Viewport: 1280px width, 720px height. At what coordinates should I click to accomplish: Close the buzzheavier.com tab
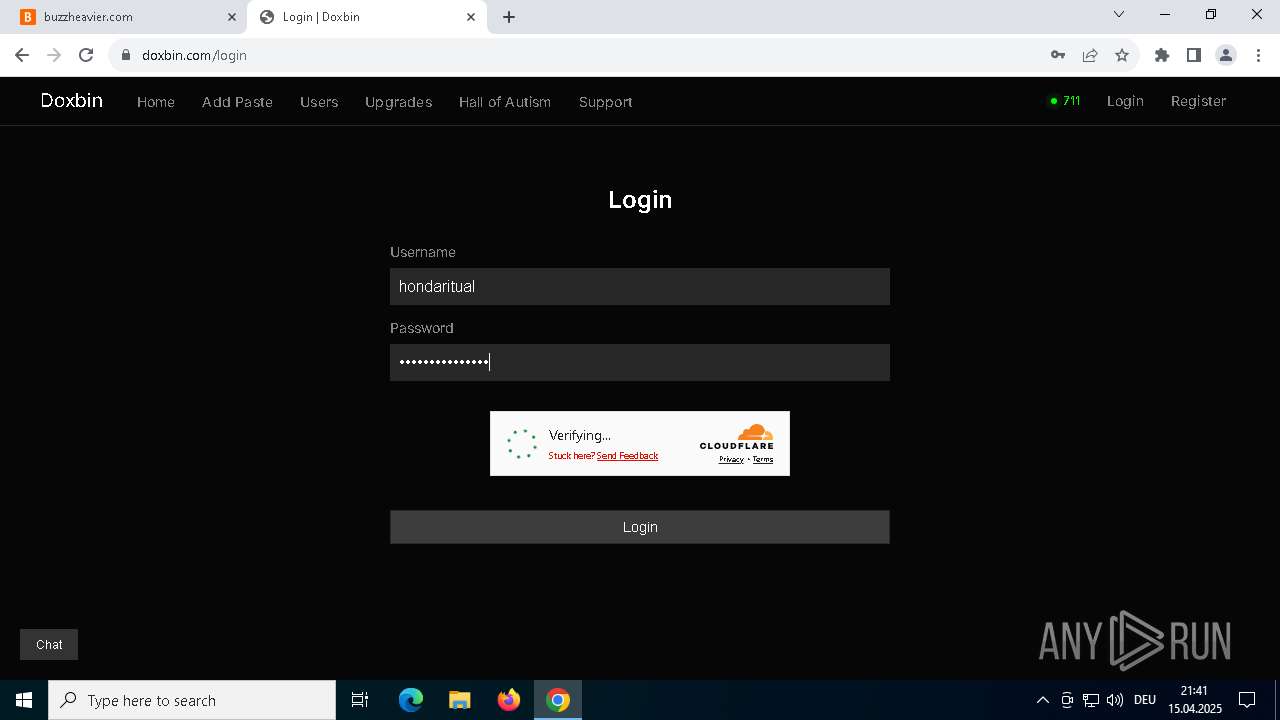click(231, 17)
